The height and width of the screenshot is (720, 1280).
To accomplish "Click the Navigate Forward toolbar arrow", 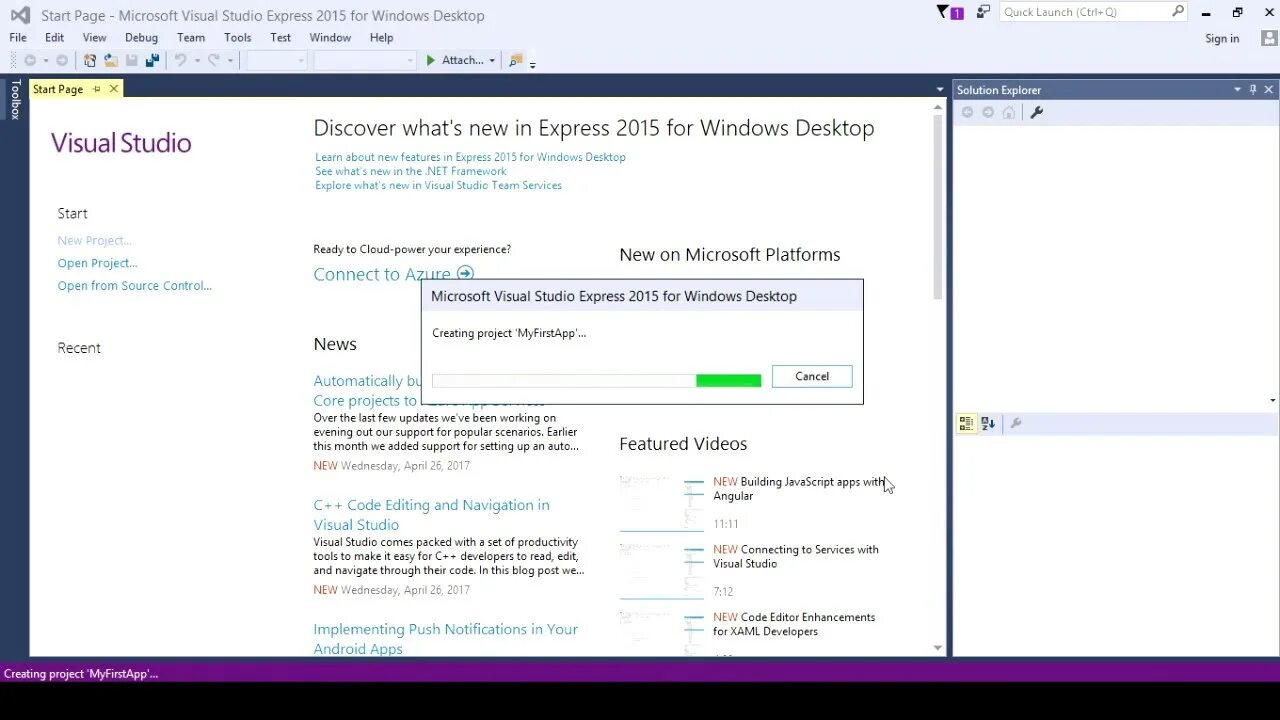I will point(62,61).
